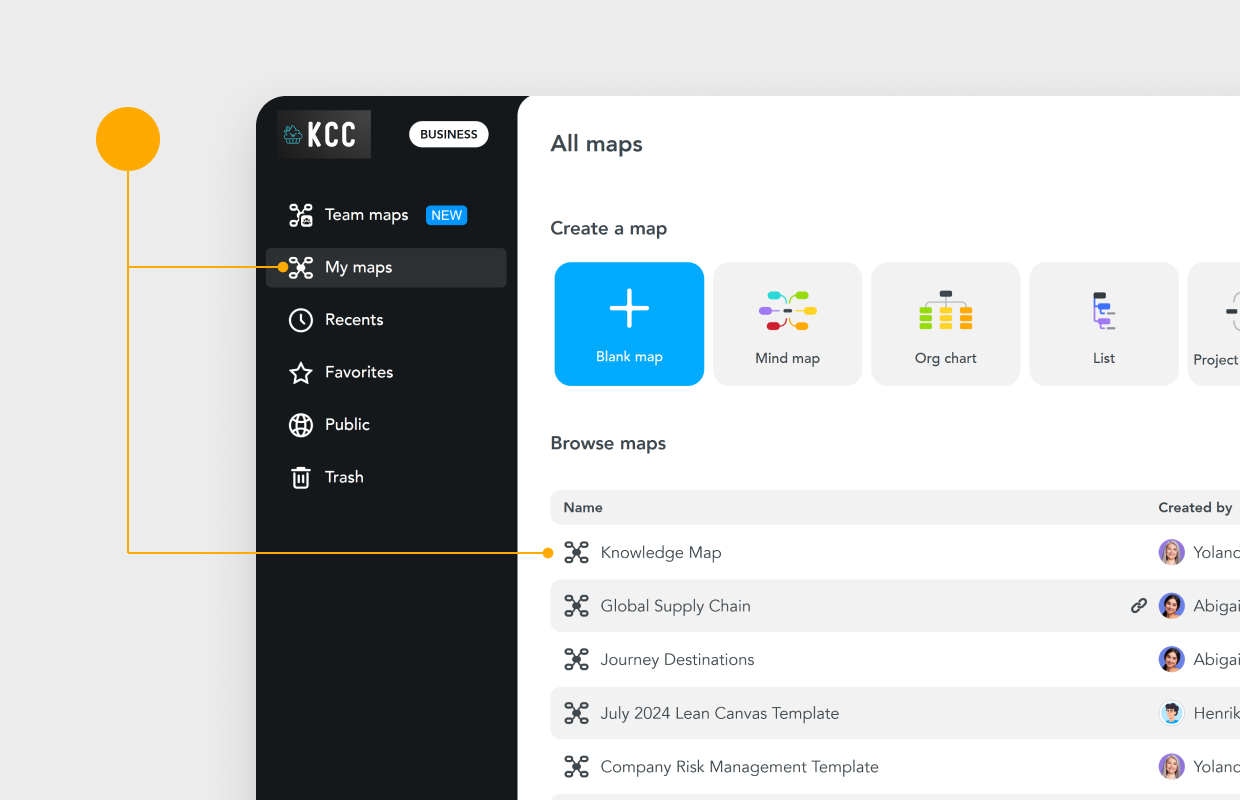Open Company Risk Management Template

click(739, 768)
